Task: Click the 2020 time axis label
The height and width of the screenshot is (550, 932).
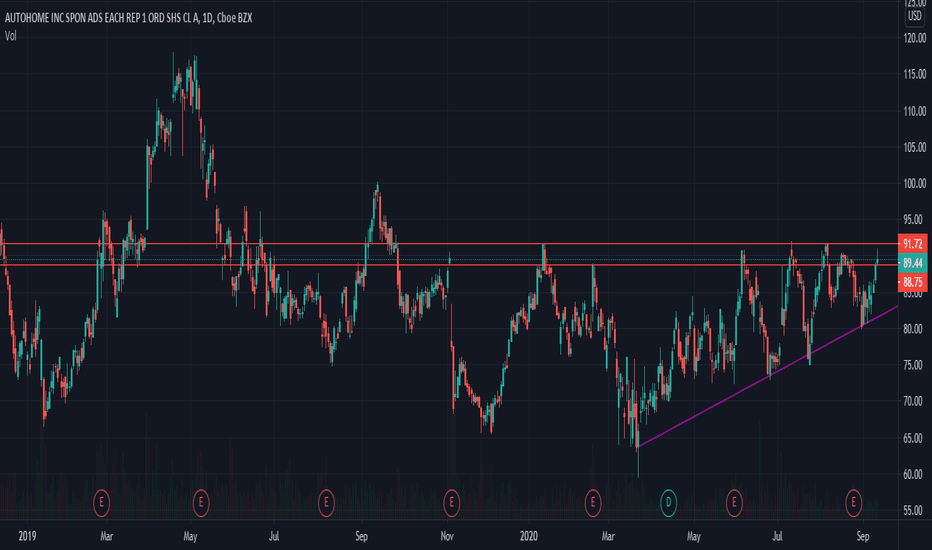Action: 528,536
